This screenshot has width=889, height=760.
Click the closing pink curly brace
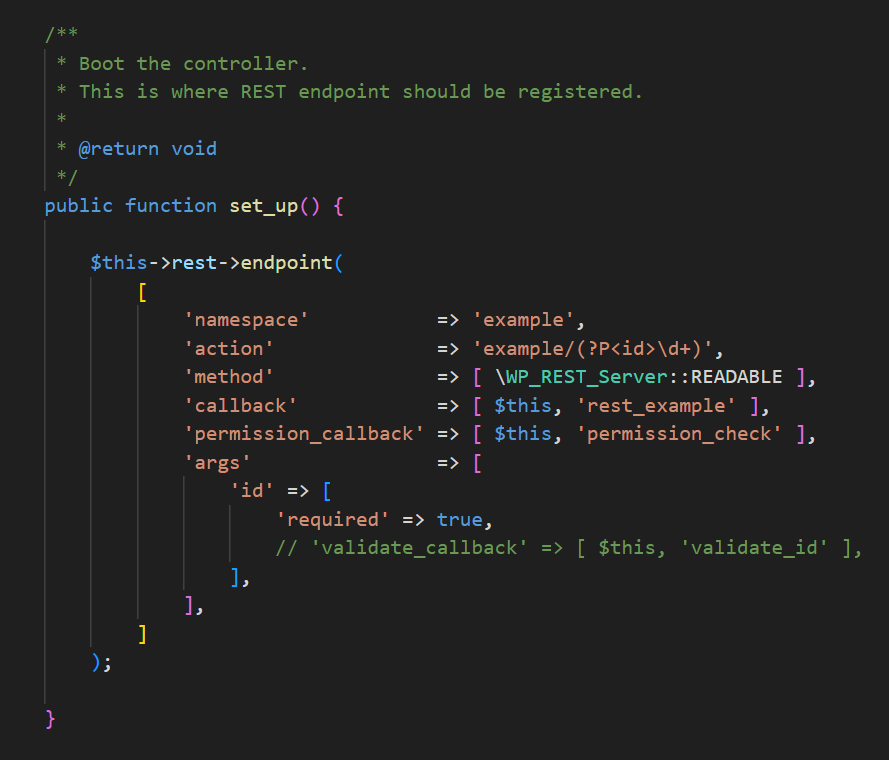(50, 719)
